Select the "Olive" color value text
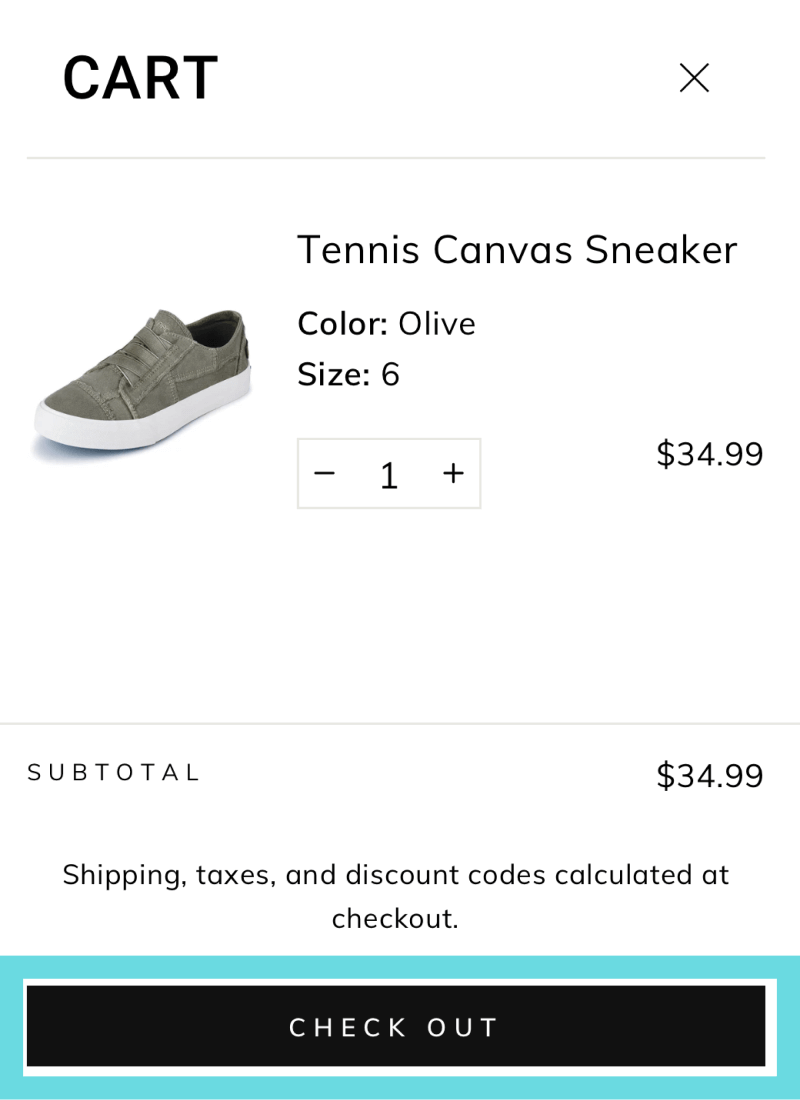Image resolution: width=800 pixels, height=1100 pixels. pos(437,324)
